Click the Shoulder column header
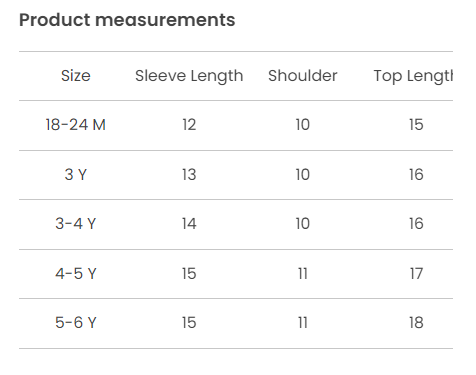 pyautogui.click(x=303, y=76)
